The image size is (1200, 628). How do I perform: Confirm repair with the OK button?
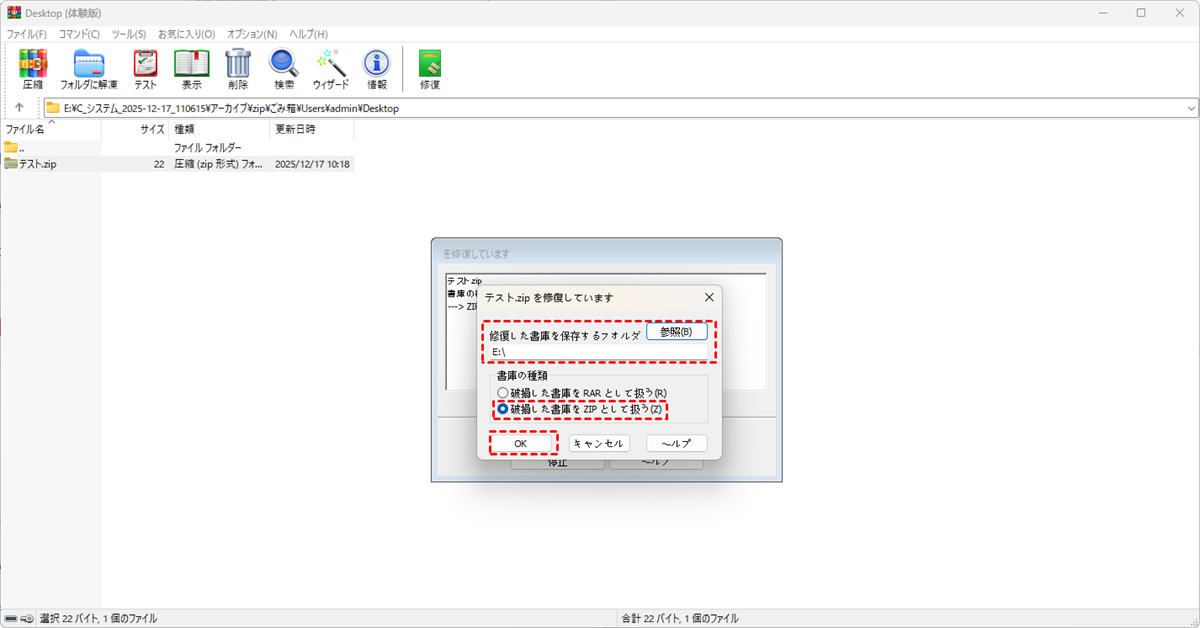(x=520, y=443)
